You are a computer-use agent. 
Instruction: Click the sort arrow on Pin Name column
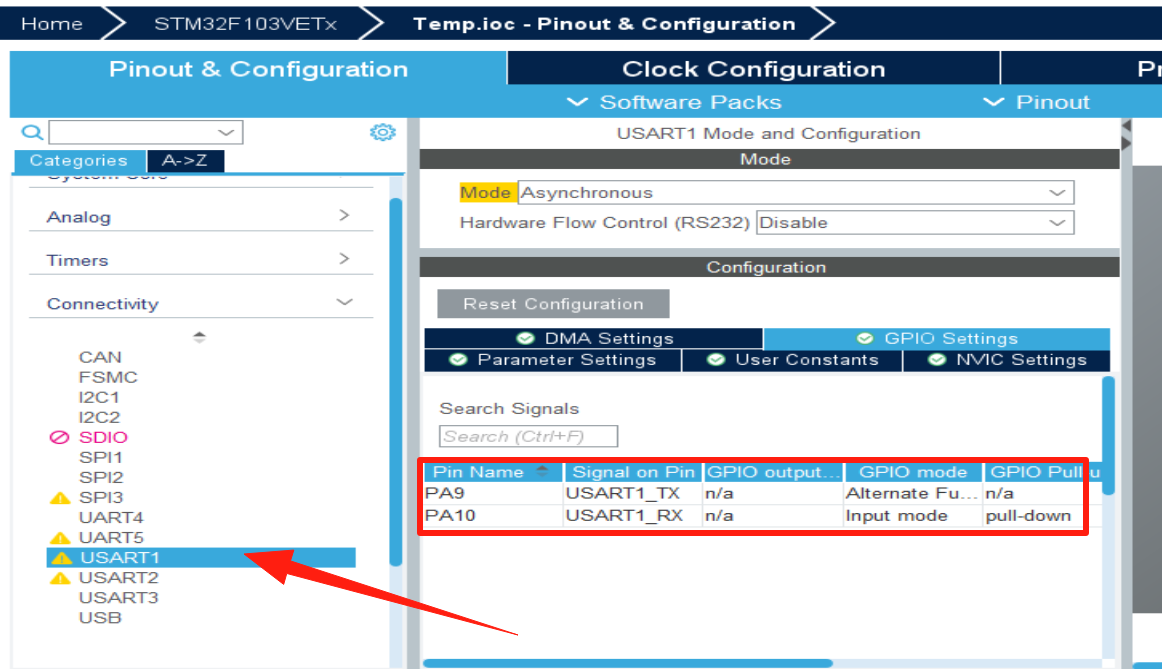[x=542, y=471]
